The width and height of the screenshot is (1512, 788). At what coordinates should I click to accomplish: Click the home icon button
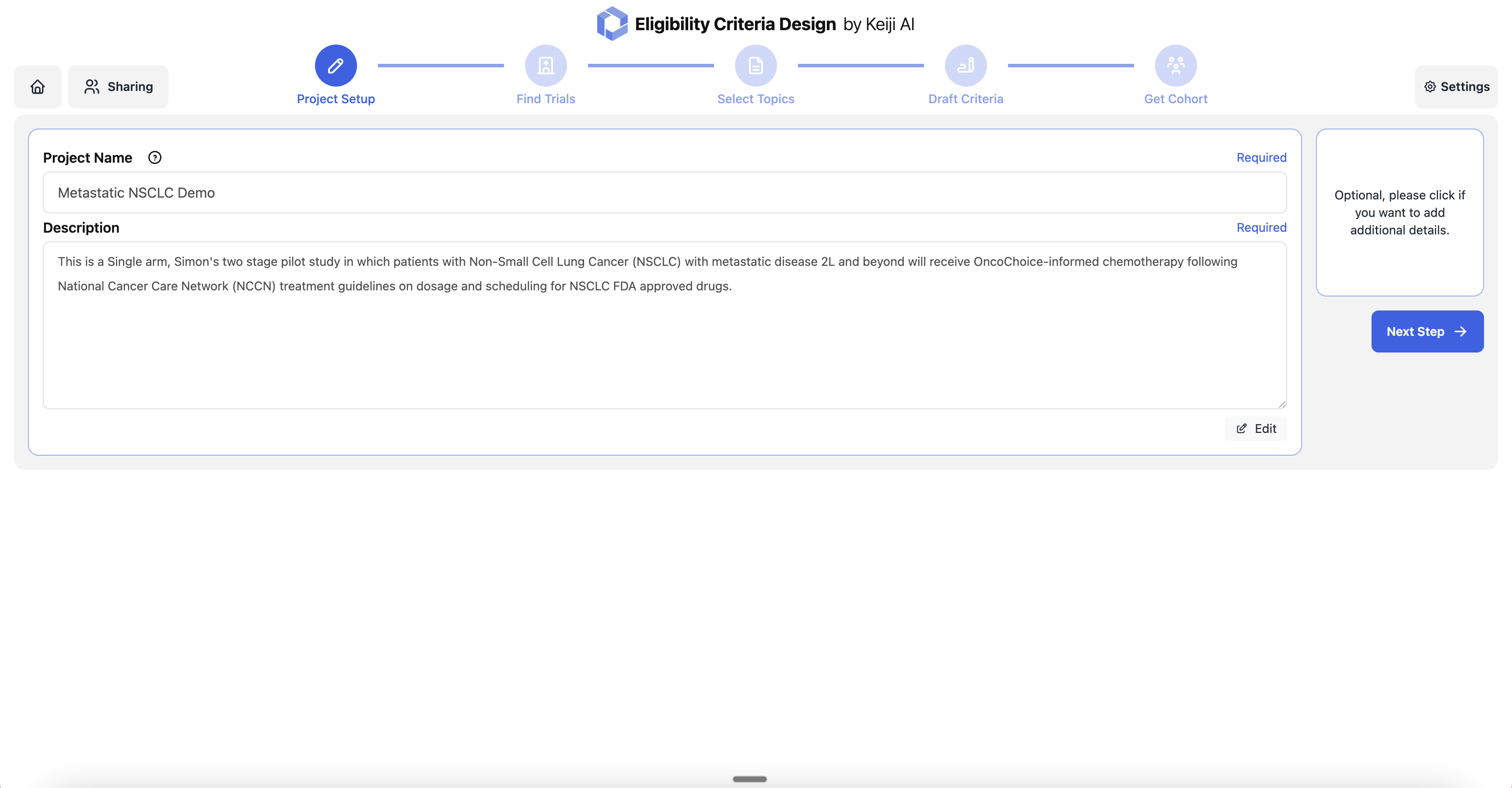coord(38,87)
